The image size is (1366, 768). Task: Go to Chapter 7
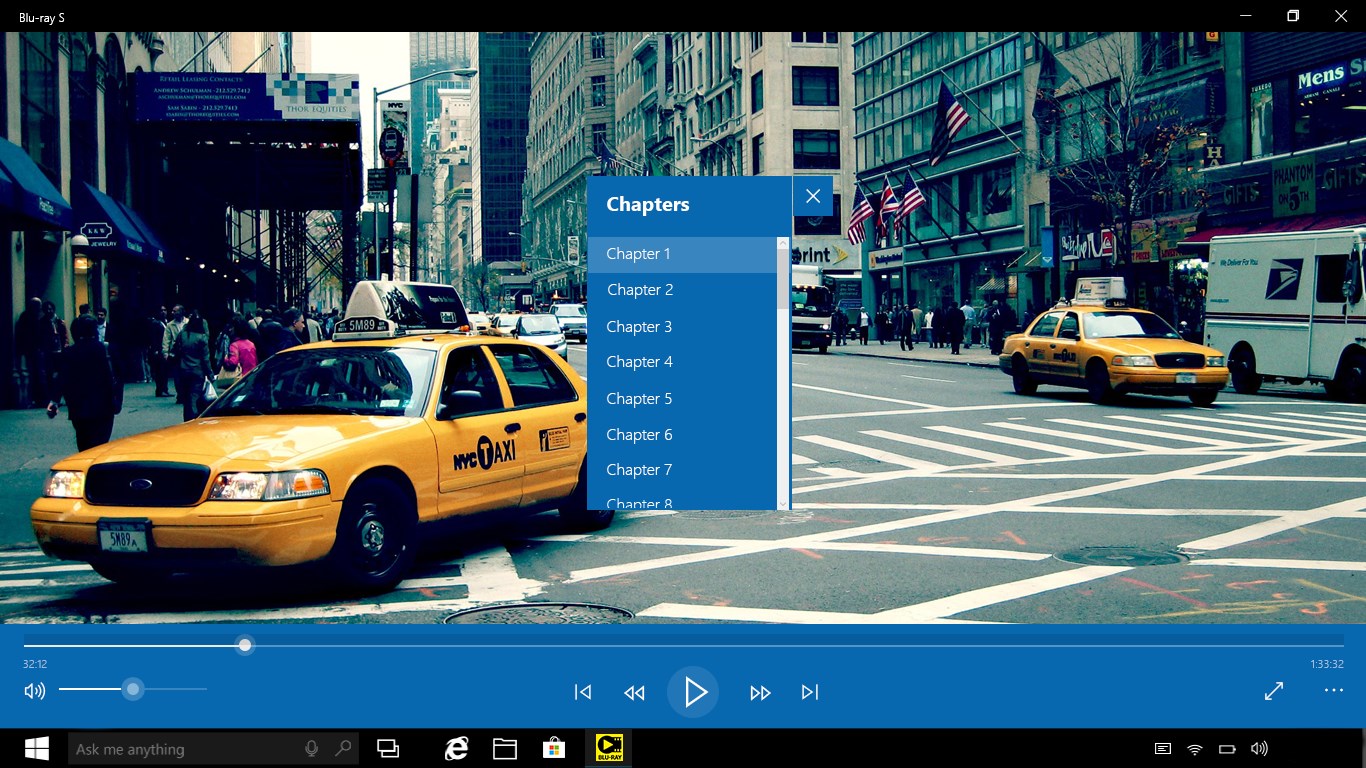(639, 470)
